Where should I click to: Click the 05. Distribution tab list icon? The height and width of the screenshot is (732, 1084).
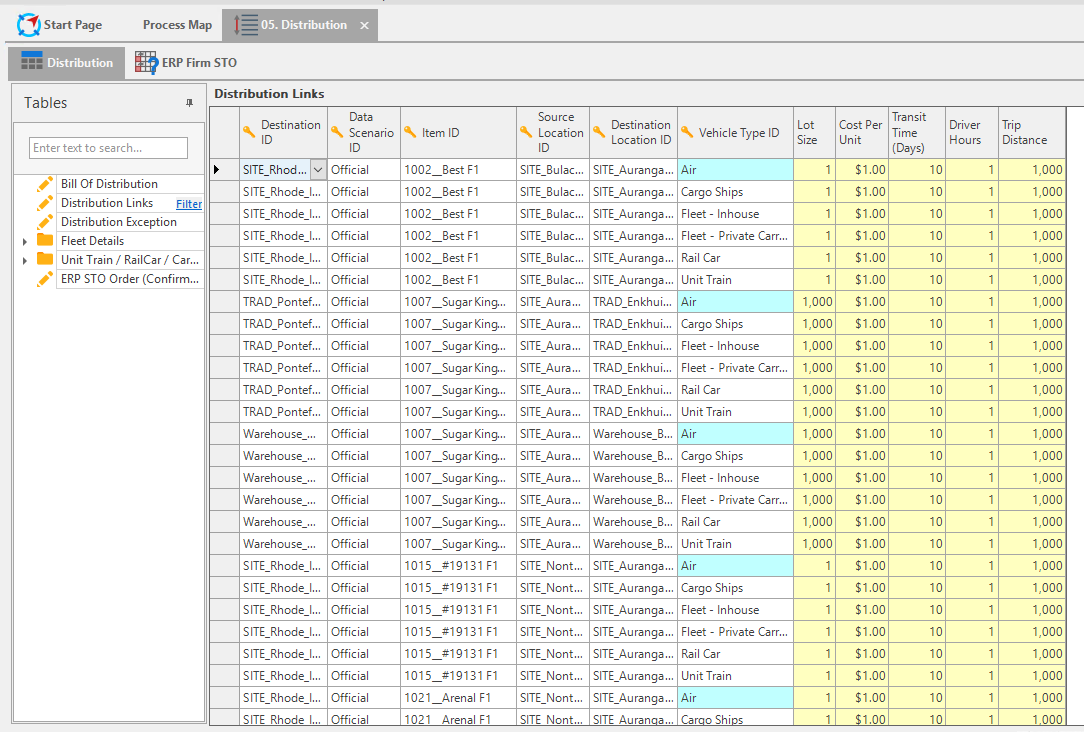tap(245, 25)
